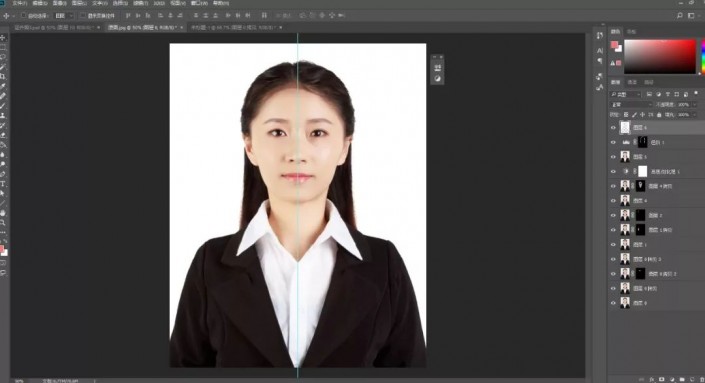Select the Magic Wand tool
This screenshot has width=705, height=383.
(x=3, y=67)
